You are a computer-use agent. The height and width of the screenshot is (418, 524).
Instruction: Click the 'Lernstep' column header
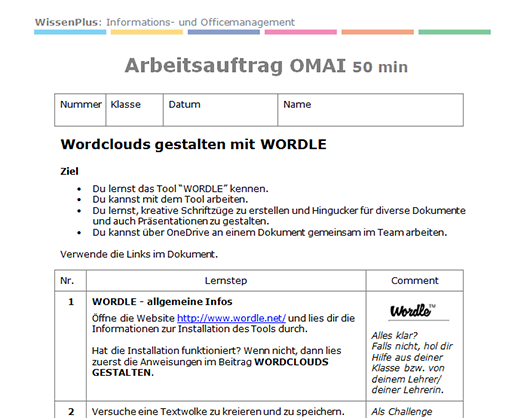(x=226, y=280)
